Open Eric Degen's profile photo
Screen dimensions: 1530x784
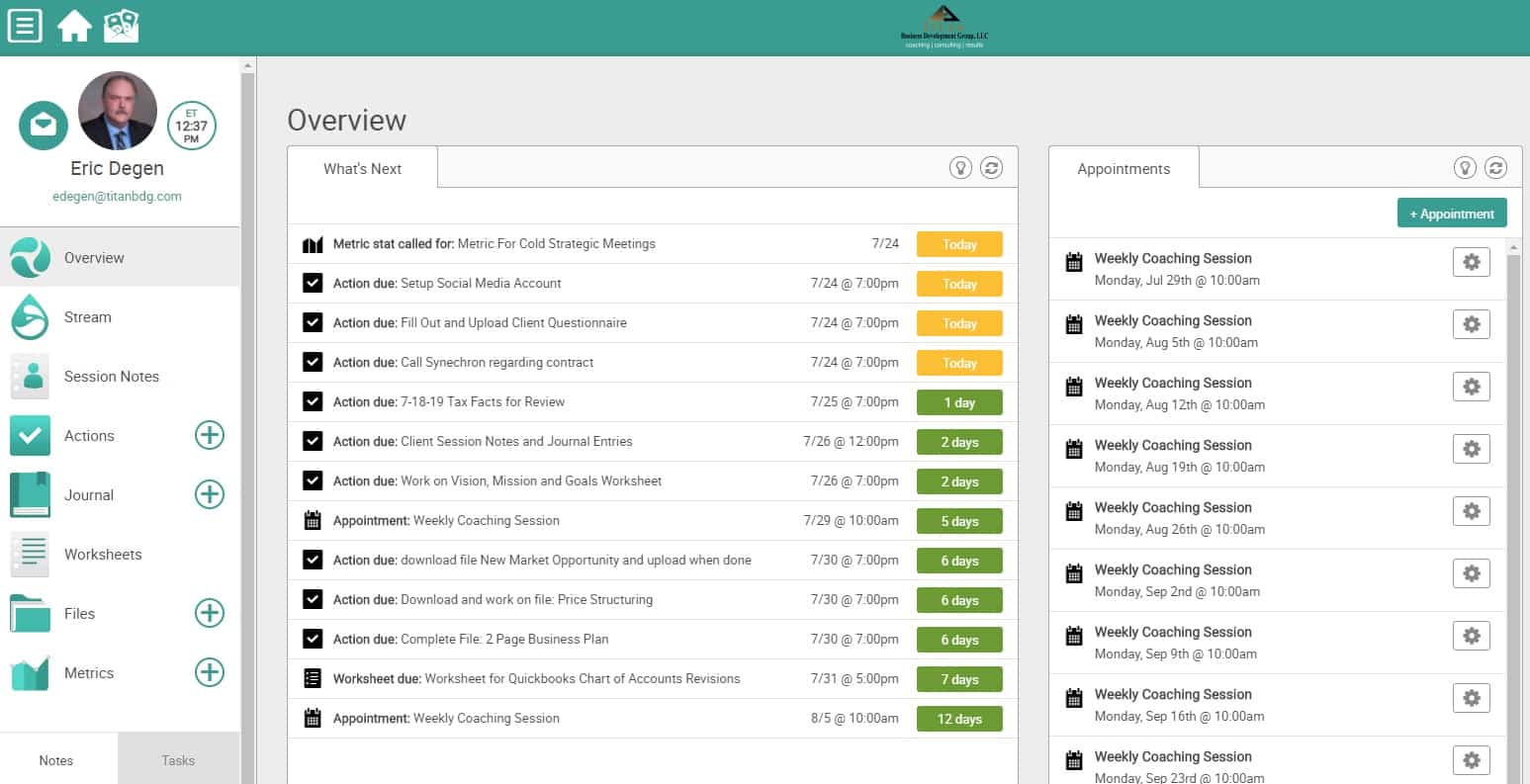click(117, 110)
